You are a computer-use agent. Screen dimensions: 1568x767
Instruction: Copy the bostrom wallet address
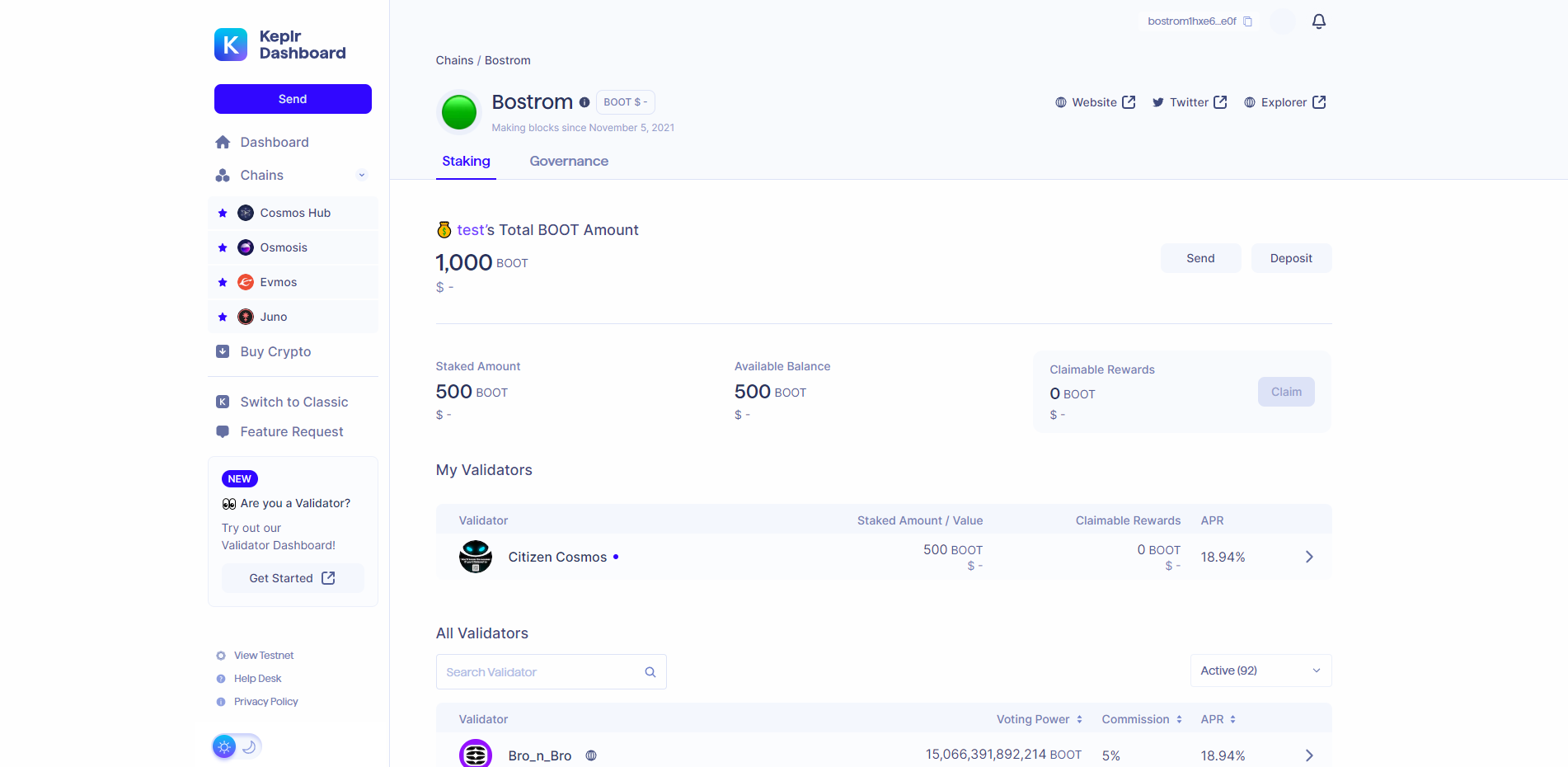1247,21
